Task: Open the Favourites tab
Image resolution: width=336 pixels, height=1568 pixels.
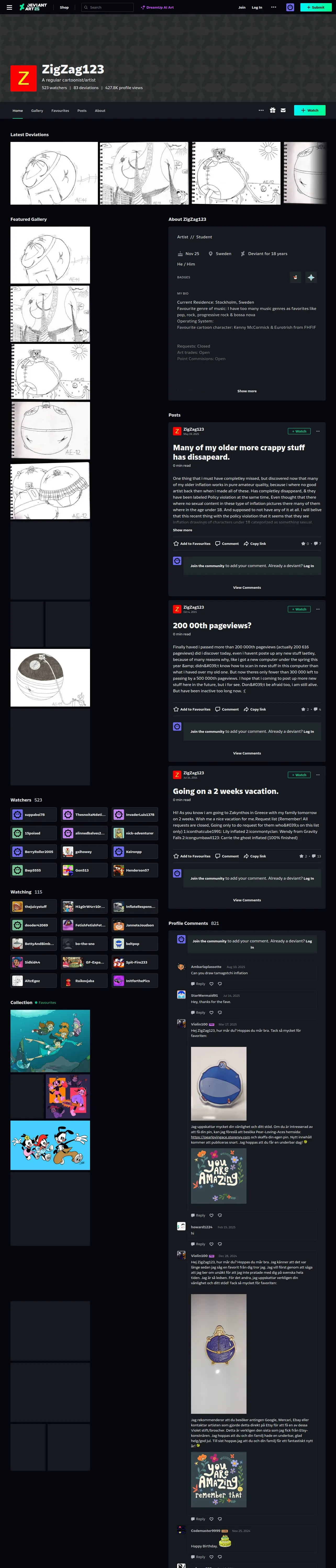Action: (60, 110)
